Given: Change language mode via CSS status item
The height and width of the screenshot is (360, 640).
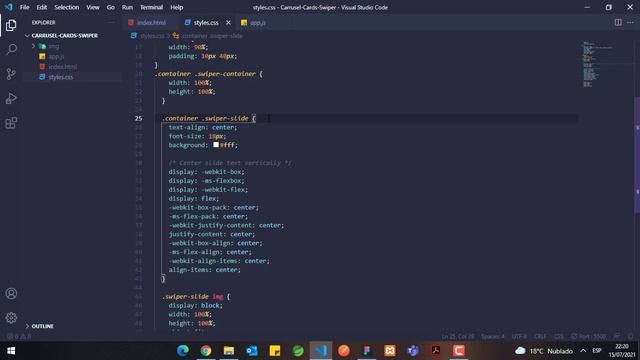Looking at the screenshot, I should [x=559, y=336].
